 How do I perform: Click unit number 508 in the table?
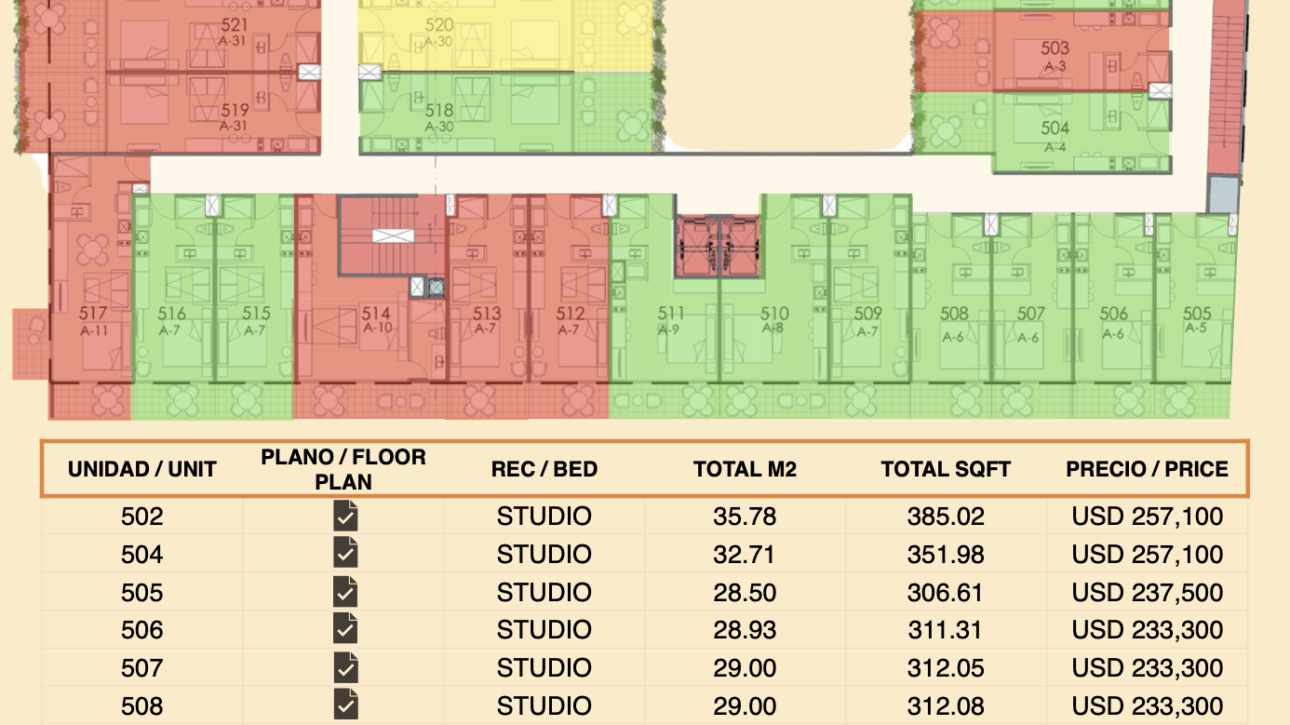click(142, 707)
